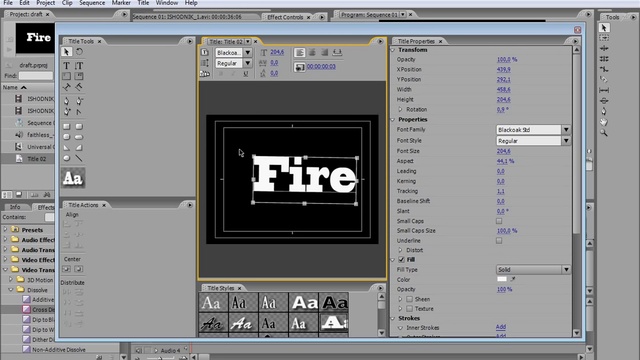Pick fill color with the eyedropper
Screen dimensions: 640x360
coord(513,279)
